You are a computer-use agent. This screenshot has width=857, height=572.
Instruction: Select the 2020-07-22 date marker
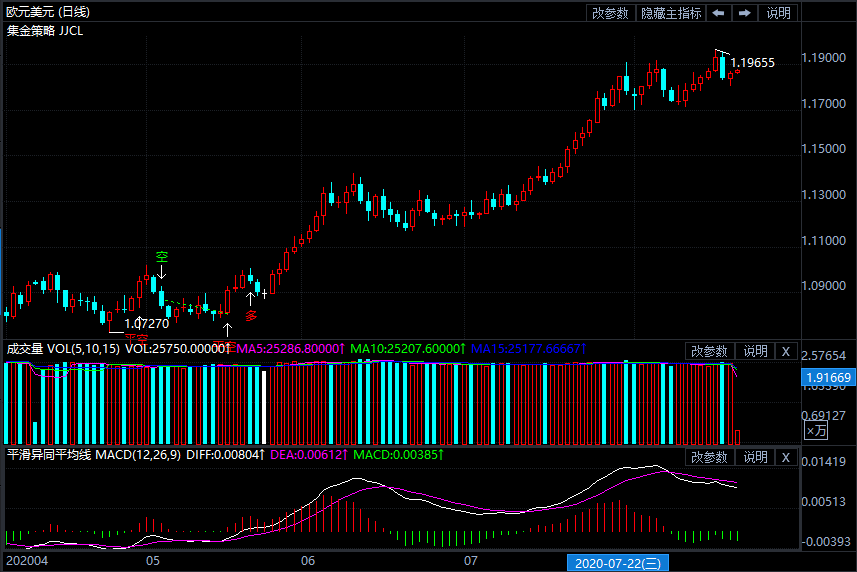coord(616,563)
